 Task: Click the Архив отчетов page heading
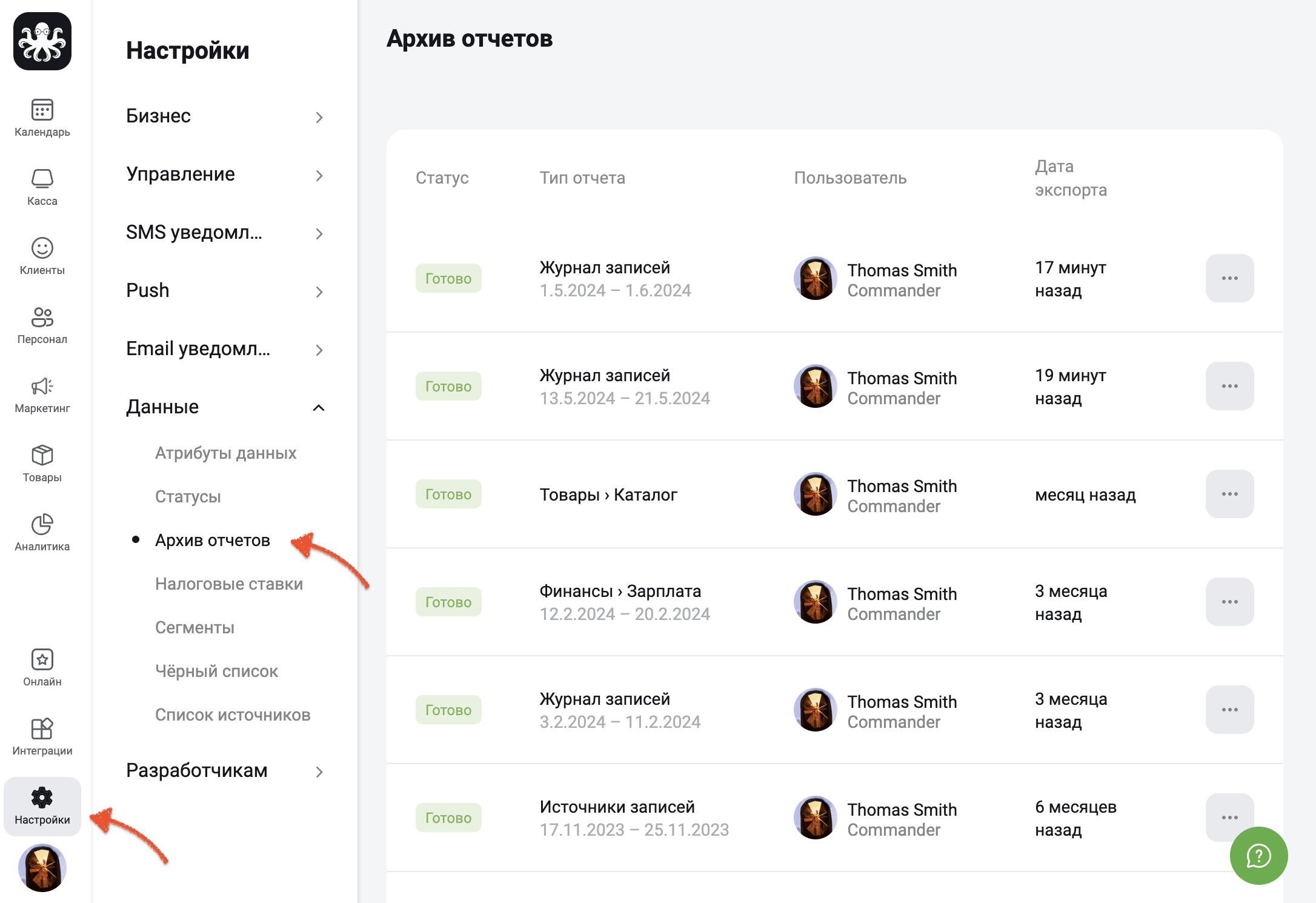(x=470, y=39)
